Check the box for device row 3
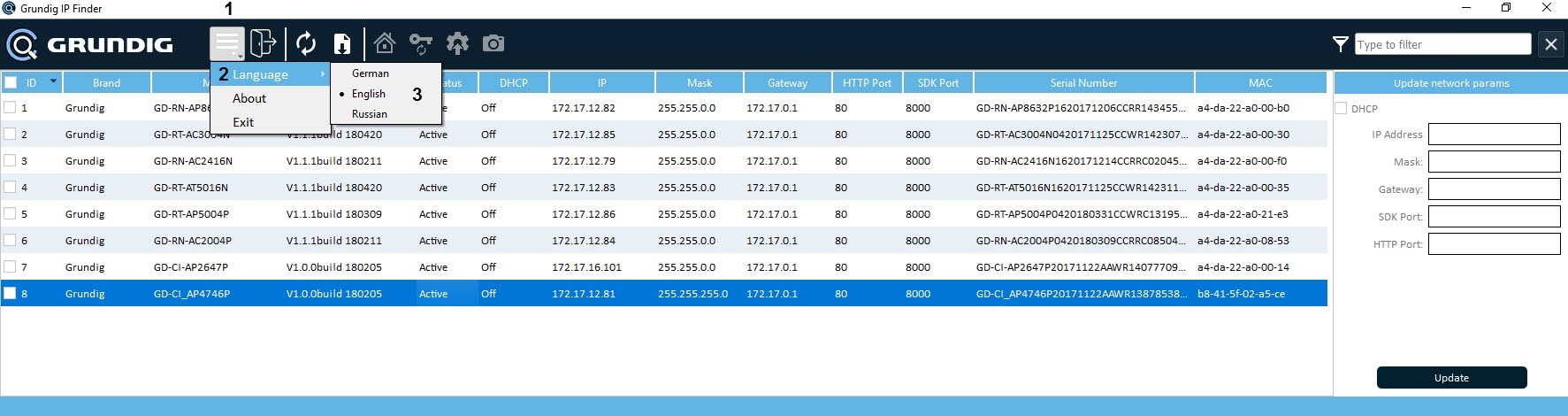 tap(10, 160)
